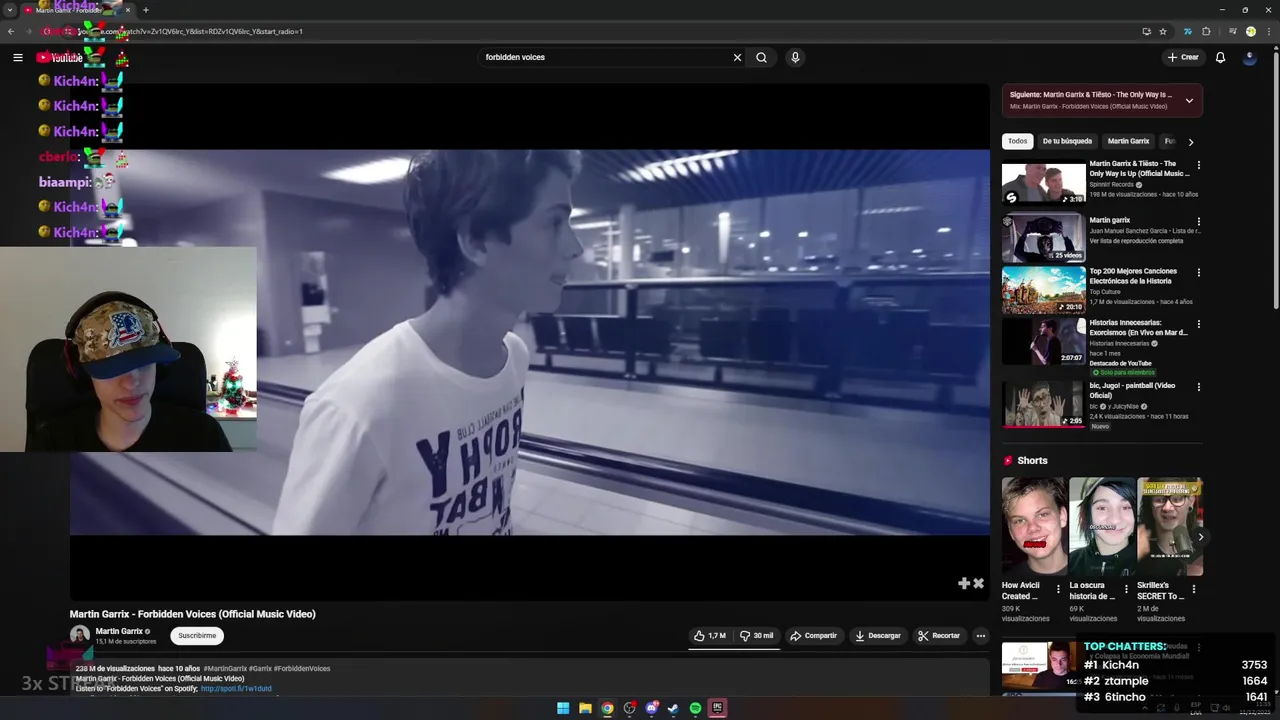Image resolution: width=1280 pixels, height=720 pixels.
Task: Open the Chrome extensions puzzle icon
Action: tap(1206, 31)
